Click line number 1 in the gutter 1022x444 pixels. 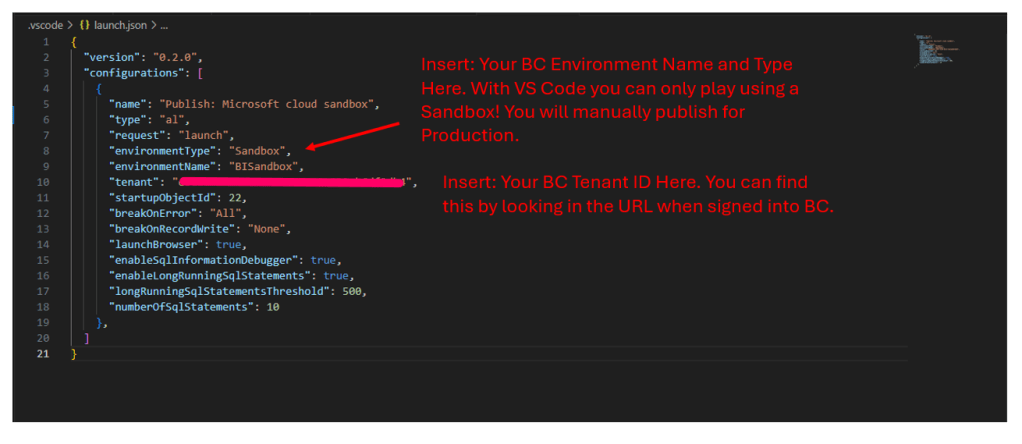(x=45, y=42)
